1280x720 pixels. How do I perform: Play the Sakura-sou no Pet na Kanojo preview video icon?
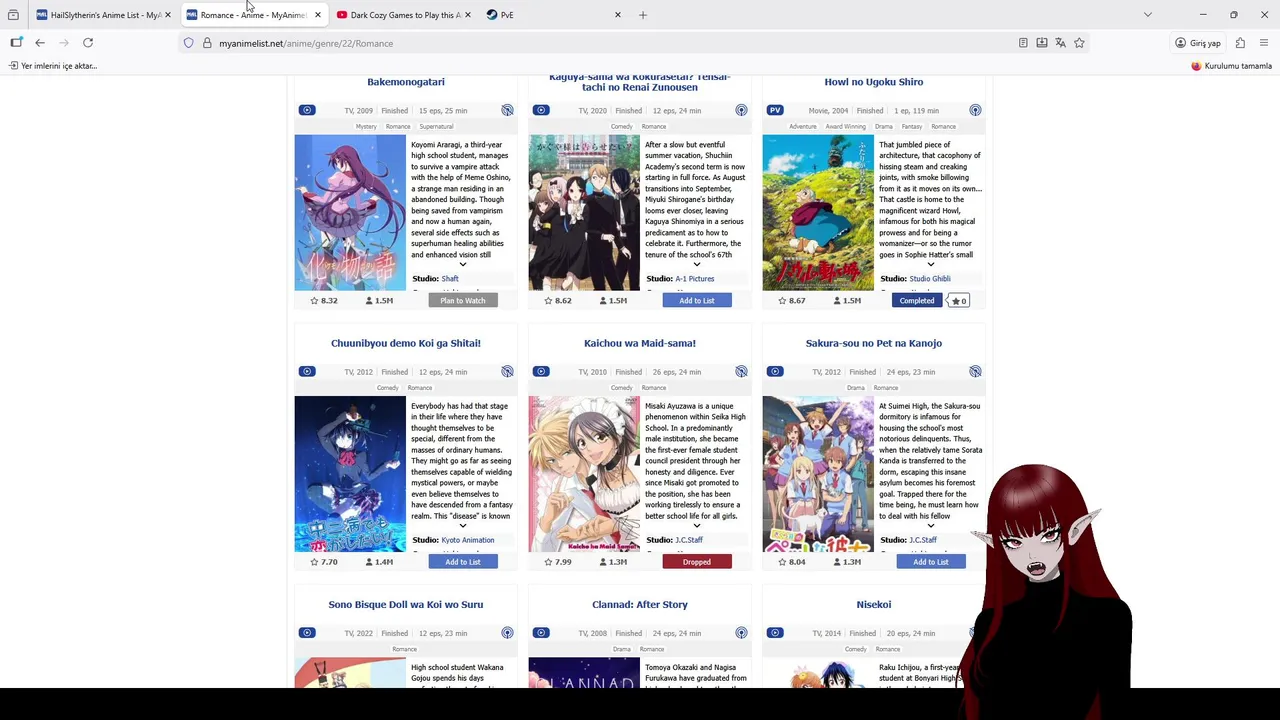[x=775, y=371]
